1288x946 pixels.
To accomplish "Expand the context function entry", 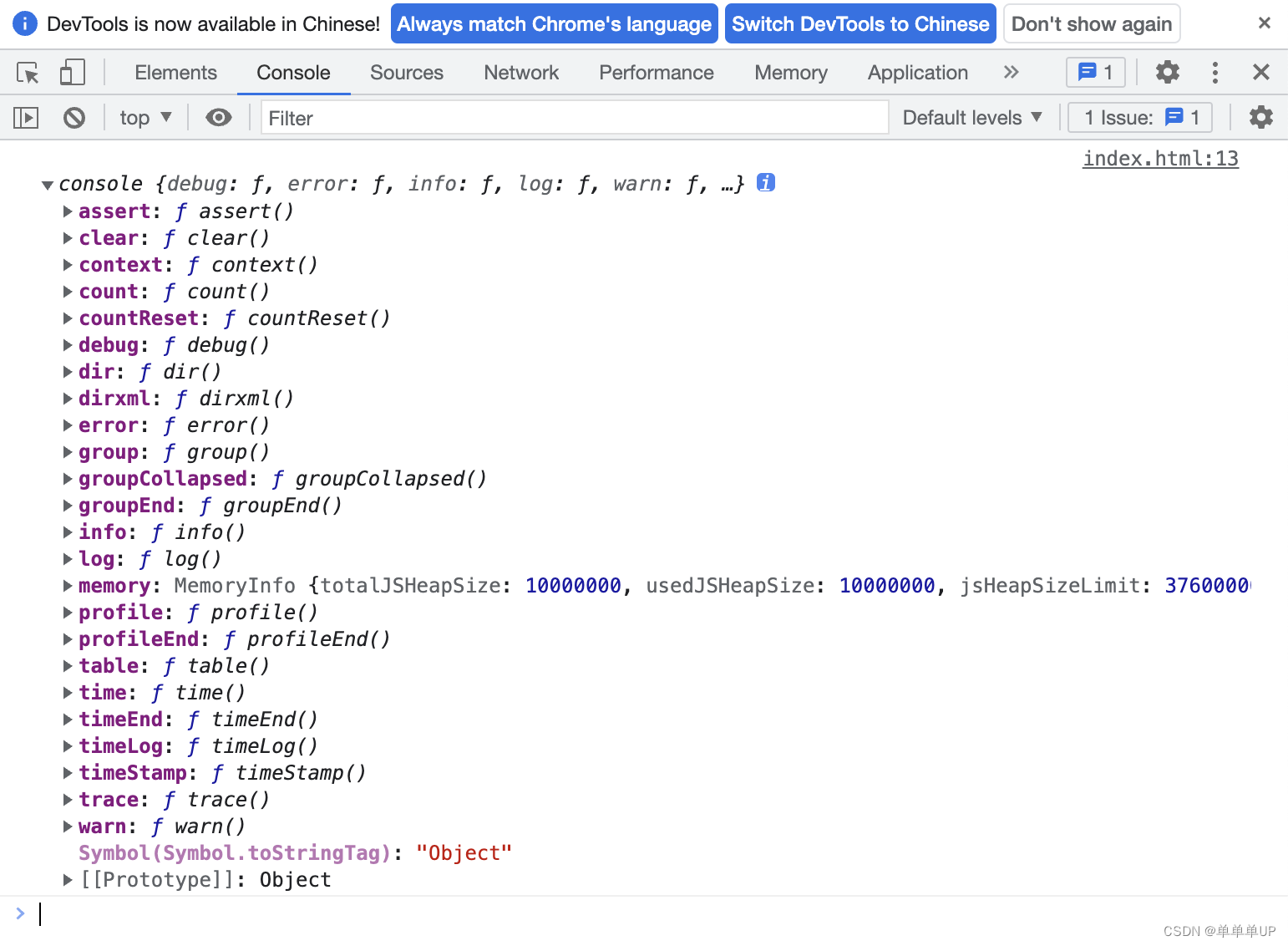I will [x=68, y=265].
